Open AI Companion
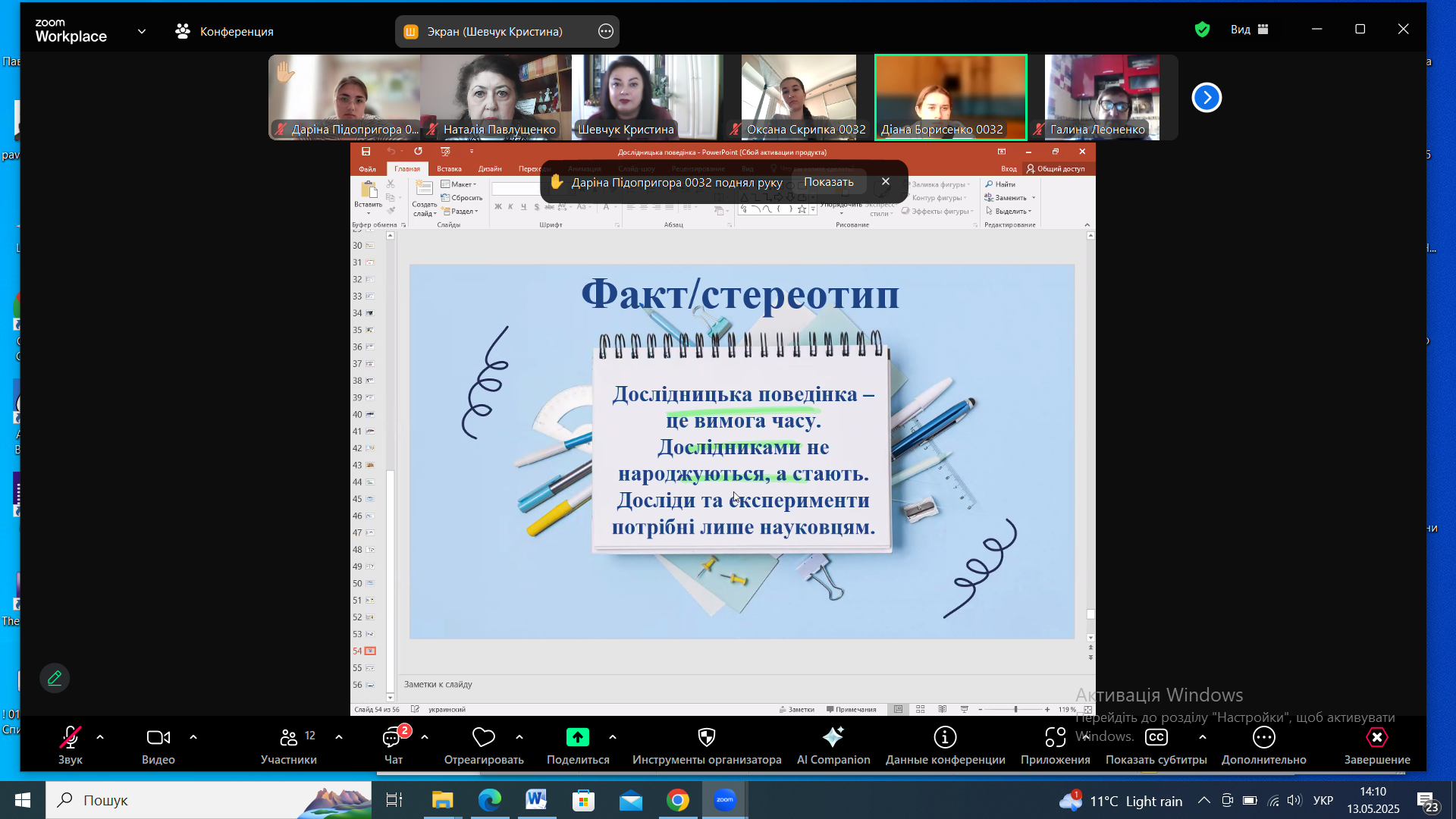Image resolution: width=1456 pixels, height=819 pixels. coord(833,745)
